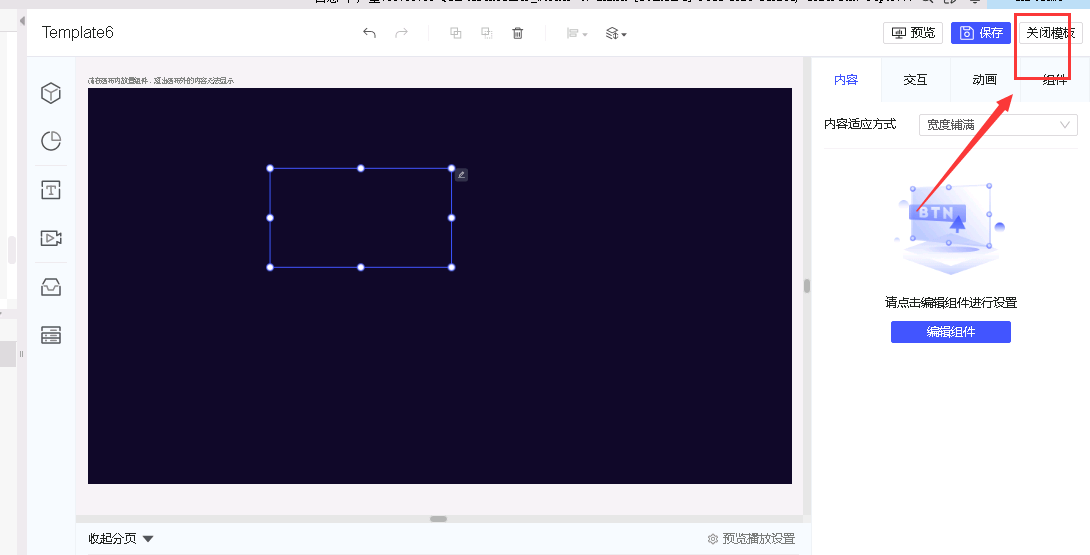Screen dimensions: 1090x555
Task: Open the table list component icon
Action: coord(51,335)
